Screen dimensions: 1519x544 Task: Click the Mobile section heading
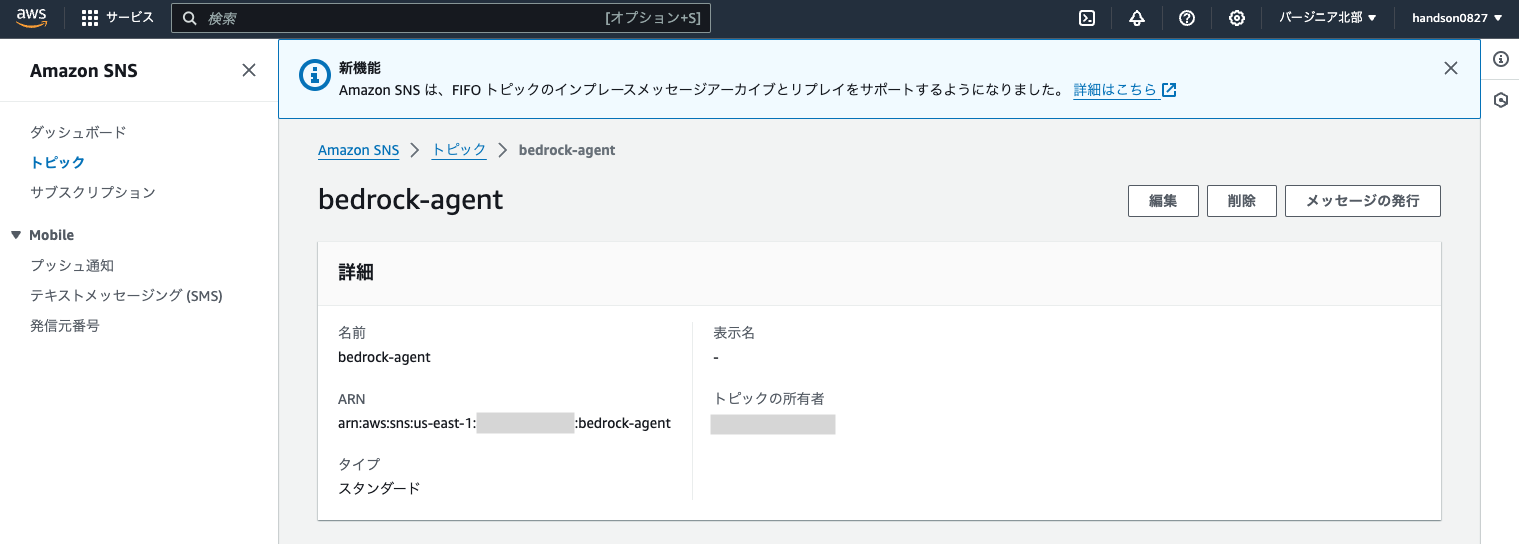click(x=52, y=235)
